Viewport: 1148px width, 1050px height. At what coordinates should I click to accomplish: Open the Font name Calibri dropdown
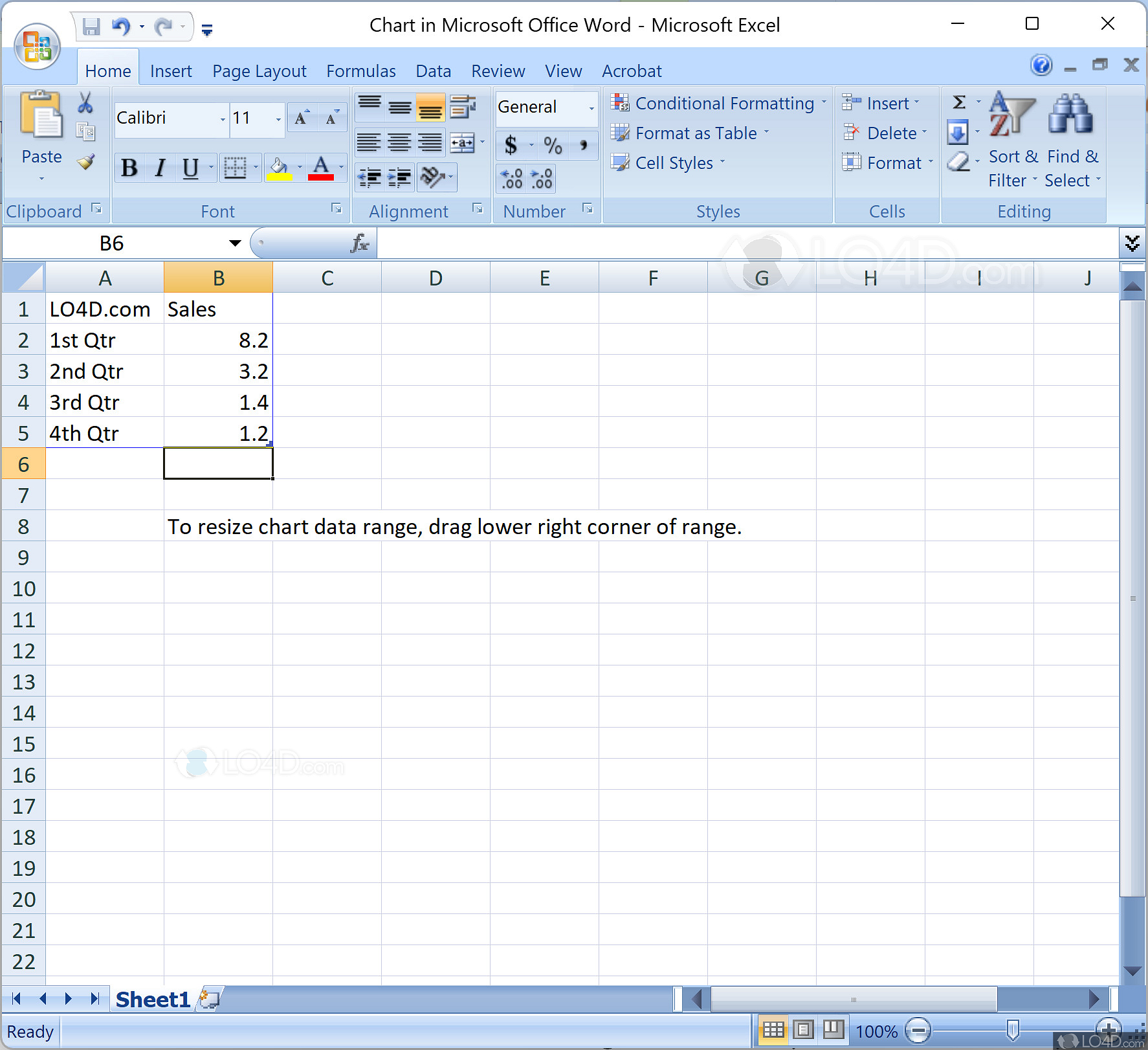(x=222, y=118)
